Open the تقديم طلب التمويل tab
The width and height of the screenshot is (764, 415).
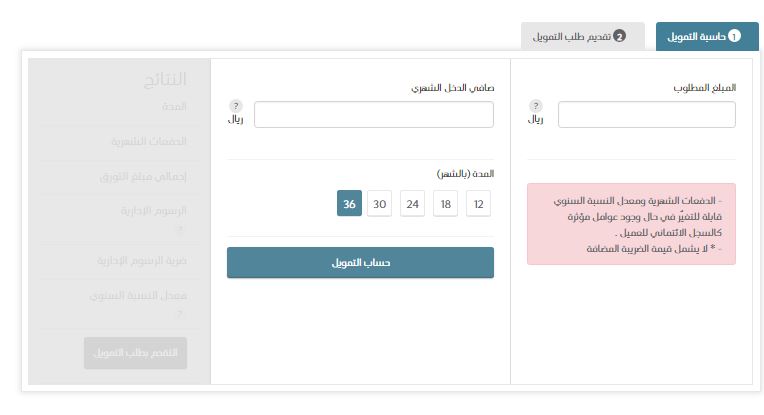(583, 37)
